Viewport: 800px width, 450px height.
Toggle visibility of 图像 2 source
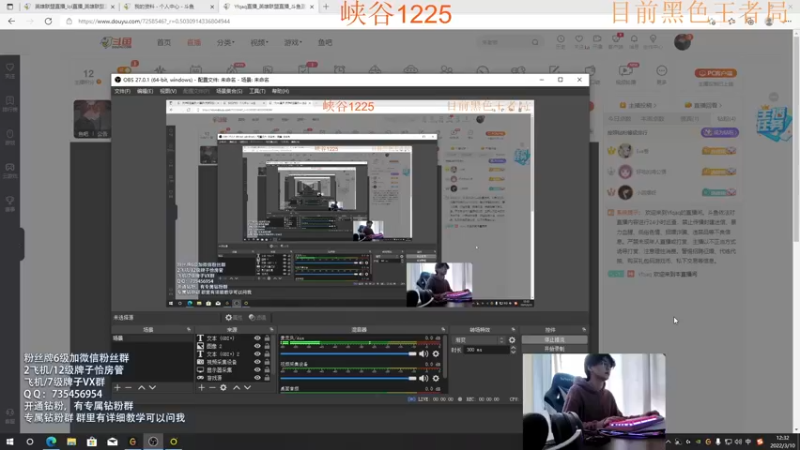coord(257,346)
